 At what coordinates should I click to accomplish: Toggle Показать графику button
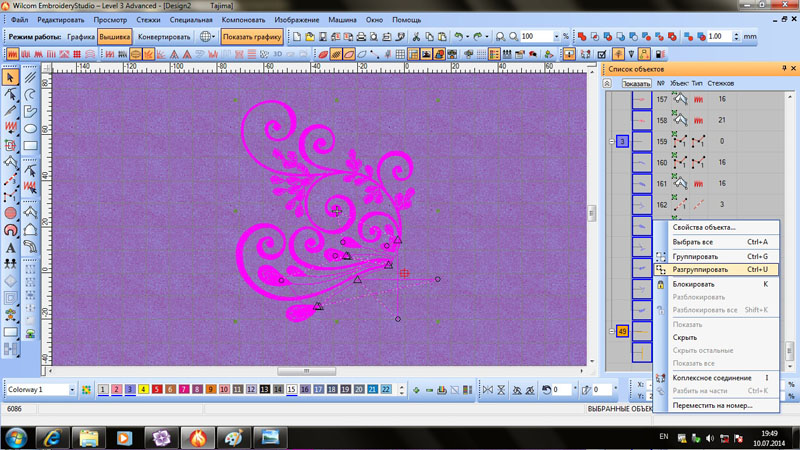point(252,37)
